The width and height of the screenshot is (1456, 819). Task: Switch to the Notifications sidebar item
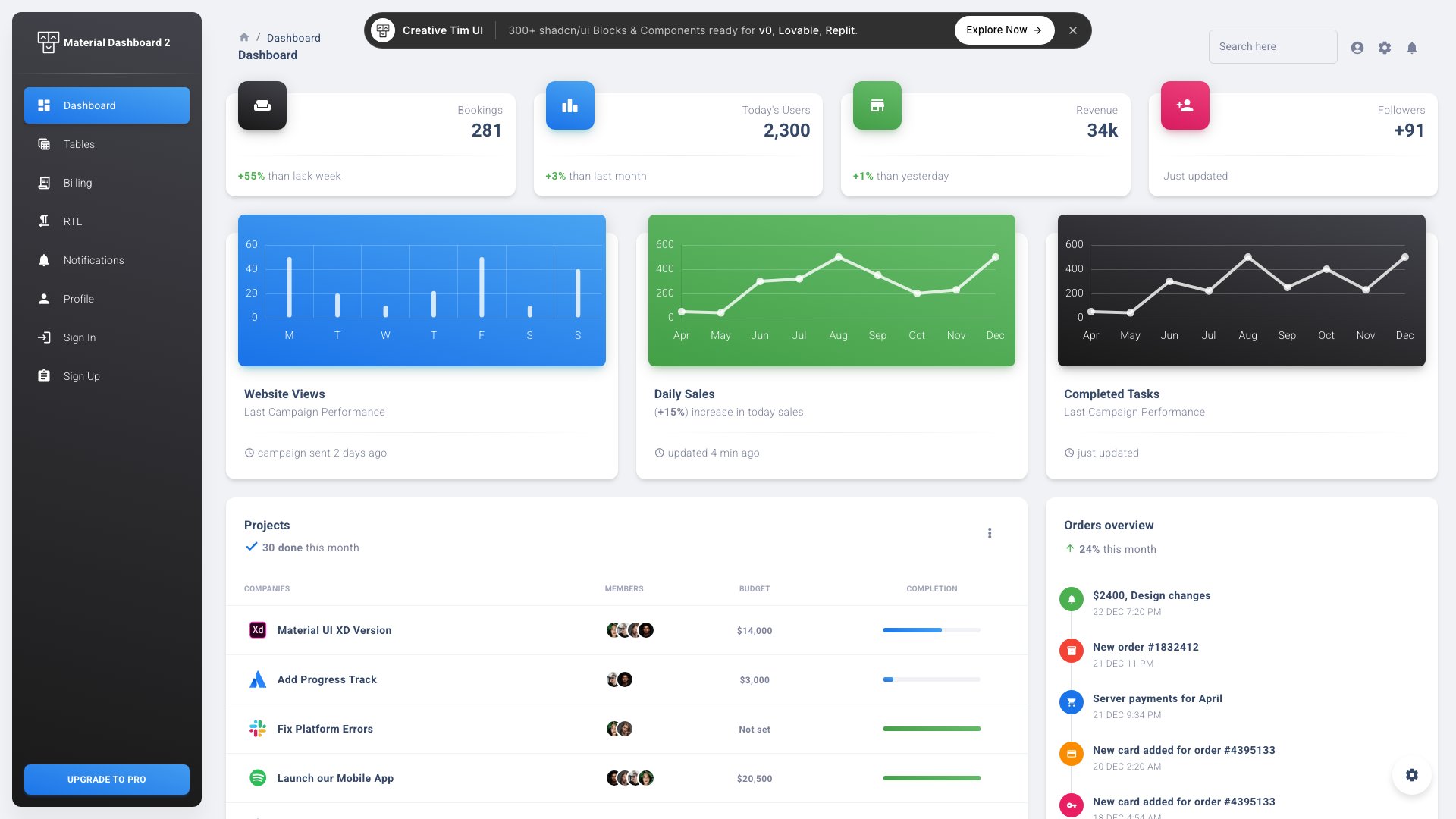click(93, 260)
